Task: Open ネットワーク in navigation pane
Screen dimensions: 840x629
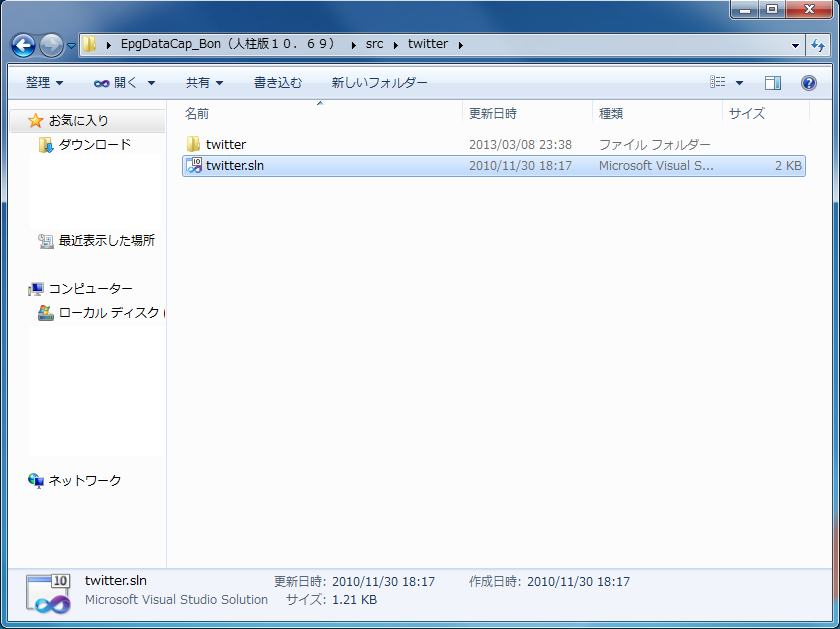Action: [x=85, y=481]
